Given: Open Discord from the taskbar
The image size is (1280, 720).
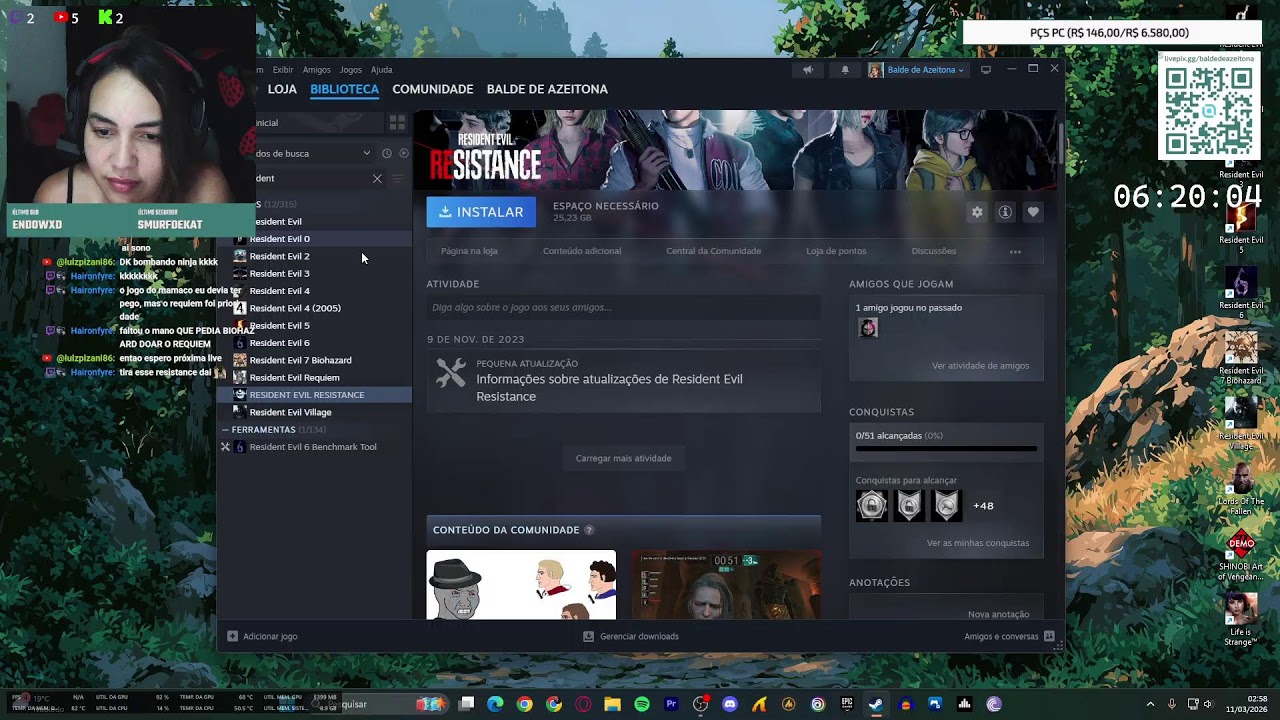Looking at the screenshot, I should [x=730, y=704].
